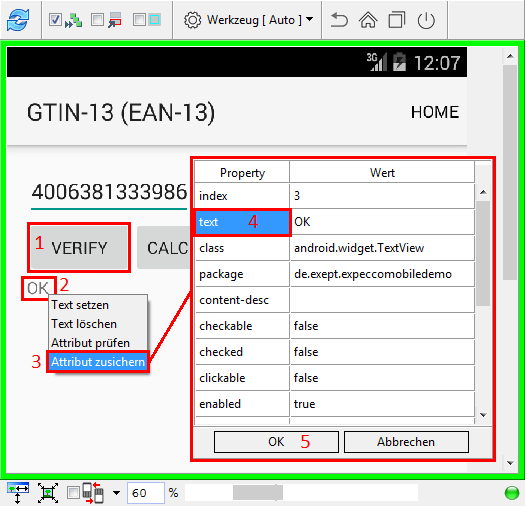Toggle the second toolbar checkbox with red frame icon
This screenshot has width=525, height=506.
97,20
